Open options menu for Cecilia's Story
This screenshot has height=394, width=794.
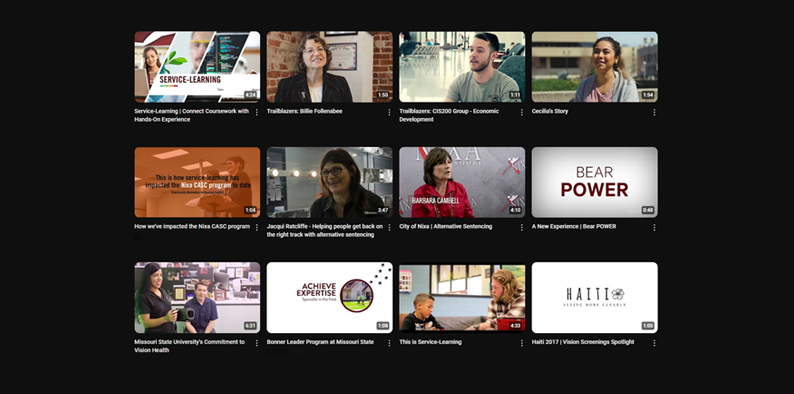coord(654,112)
